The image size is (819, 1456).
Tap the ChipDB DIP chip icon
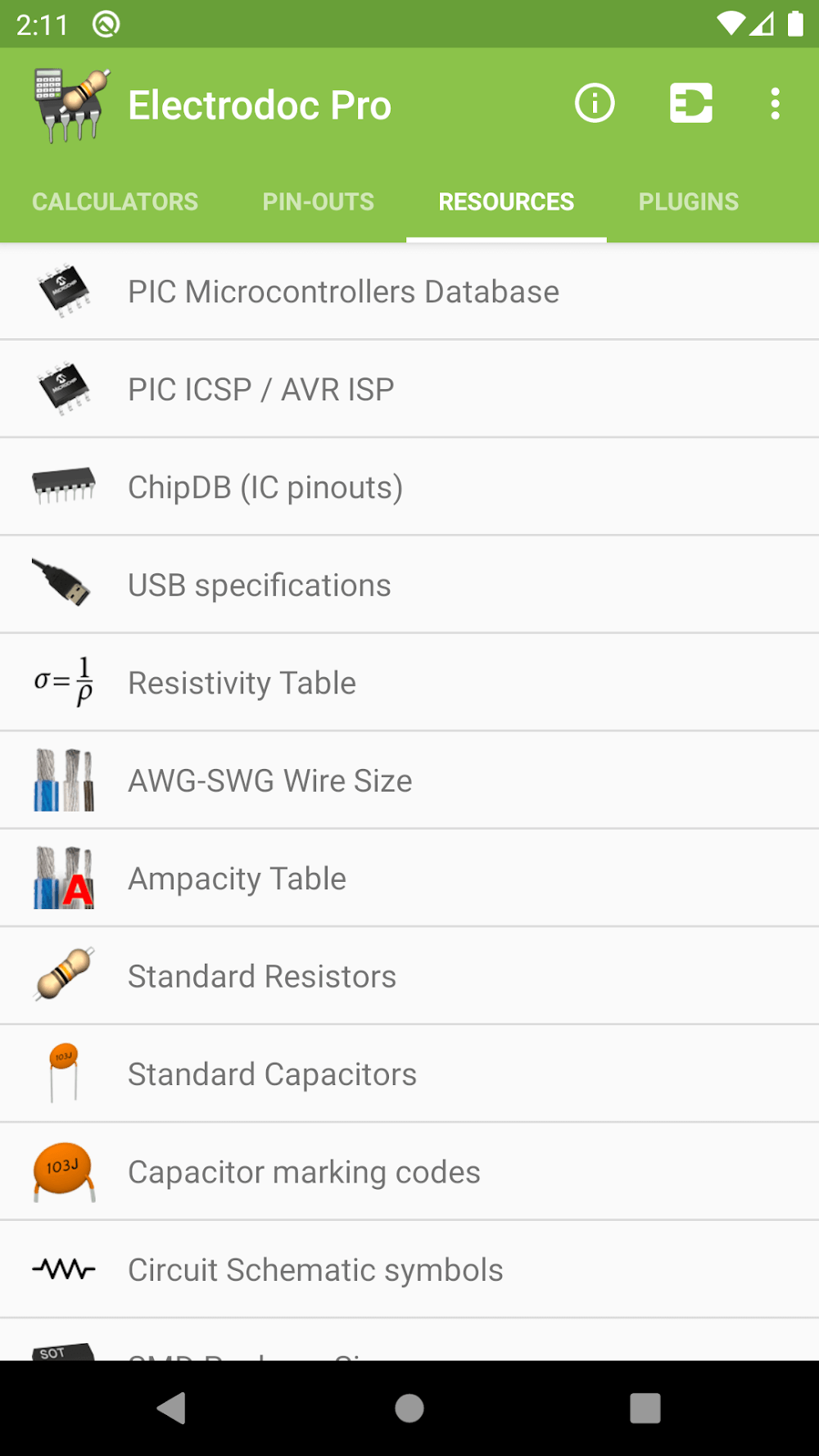[x=64, y=485]
